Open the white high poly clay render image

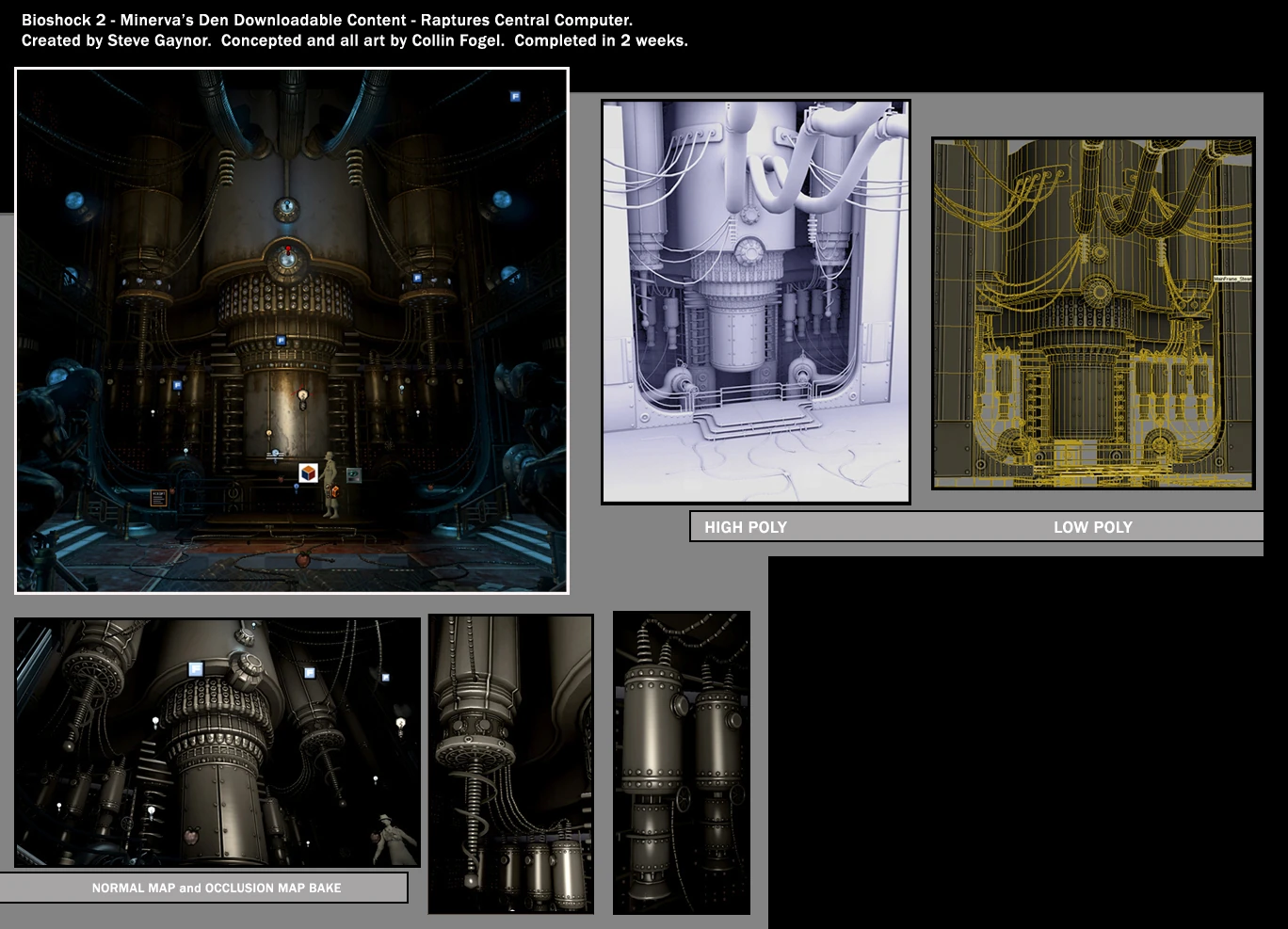pos(756,301)
